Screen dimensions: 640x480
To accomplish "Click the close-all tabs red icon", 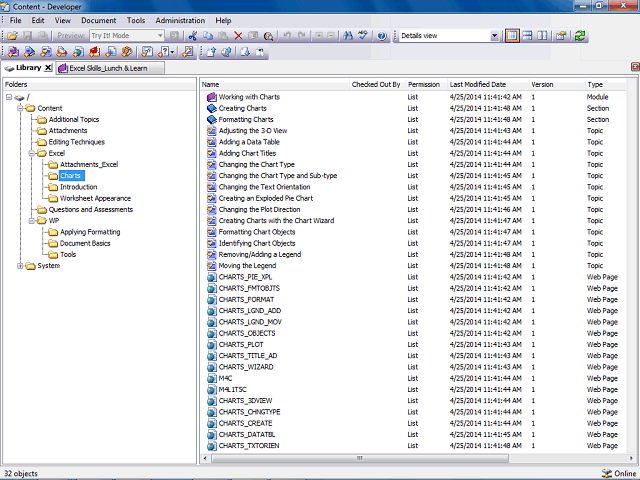I will coord(635,67).
